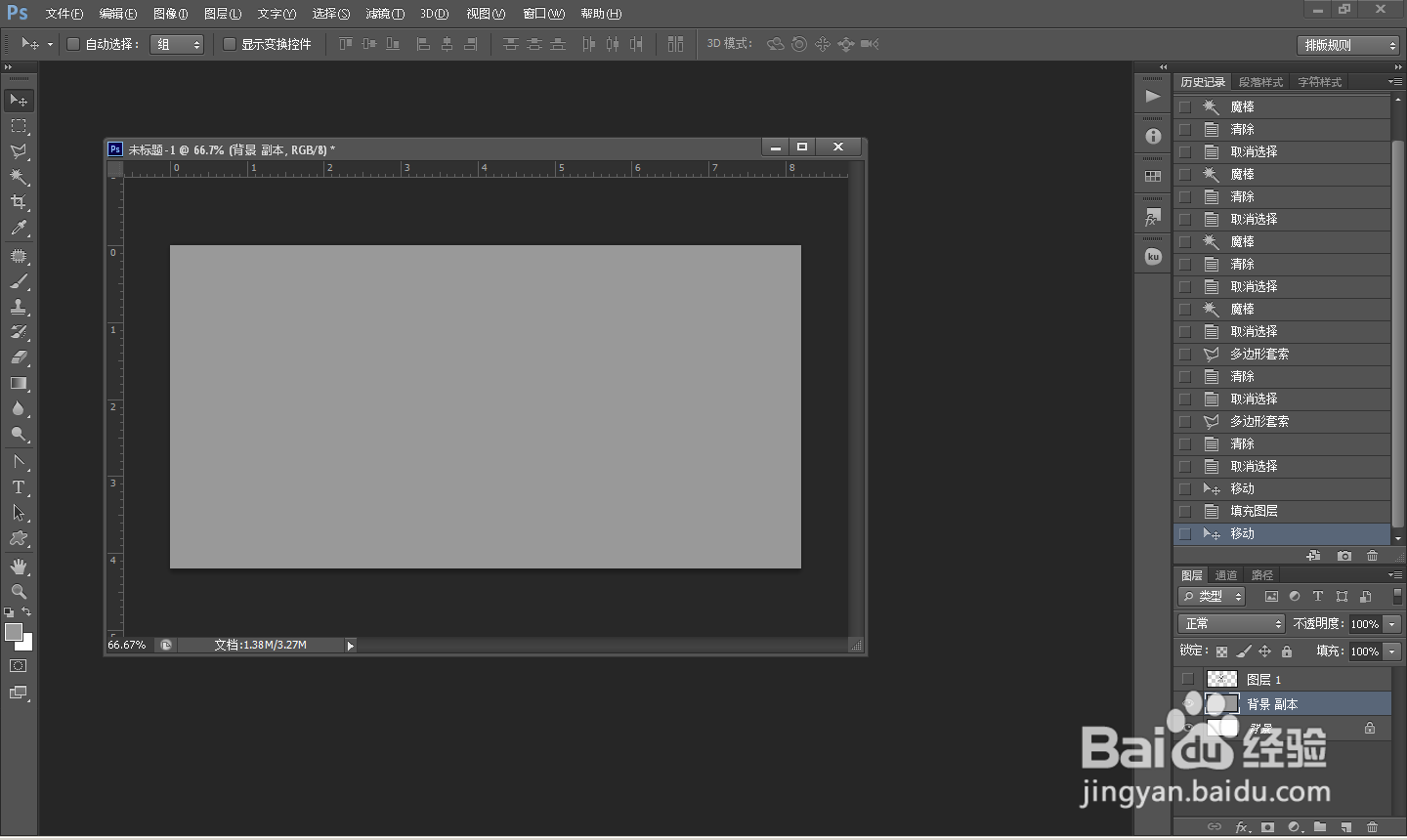Lock transparent pixels of layer
The height and width of the screenshot is (840, 1407).
1221,651
